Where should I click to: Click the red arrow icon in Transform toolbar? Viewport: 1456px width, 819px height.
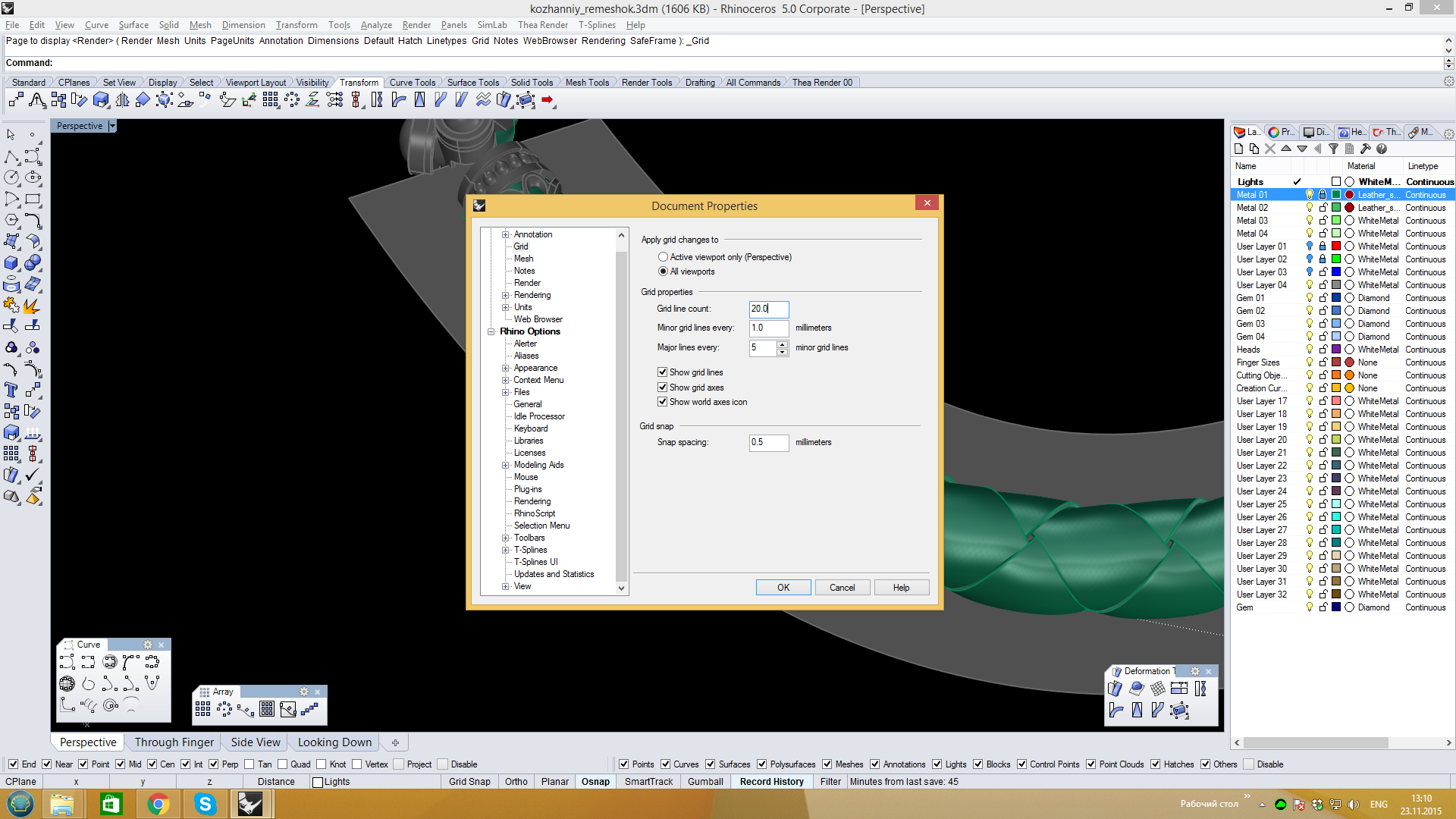pyautogui.click(x=548, y=99)
